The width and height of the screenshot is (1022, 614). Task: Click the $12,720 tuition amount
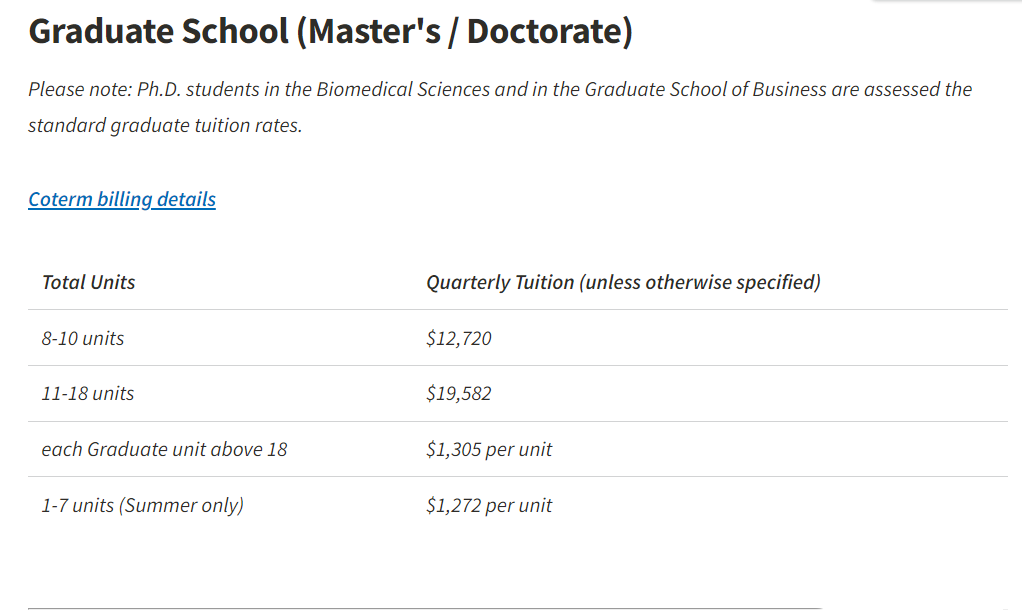(459, 338)
